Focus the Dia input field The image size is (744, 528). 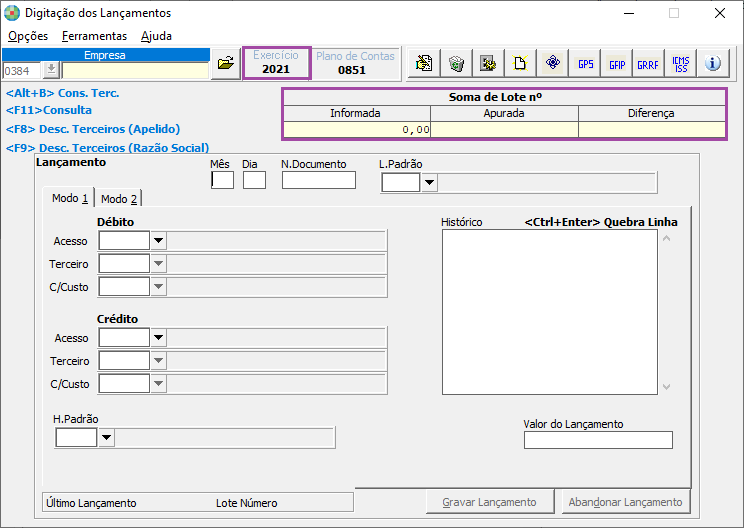254,180
